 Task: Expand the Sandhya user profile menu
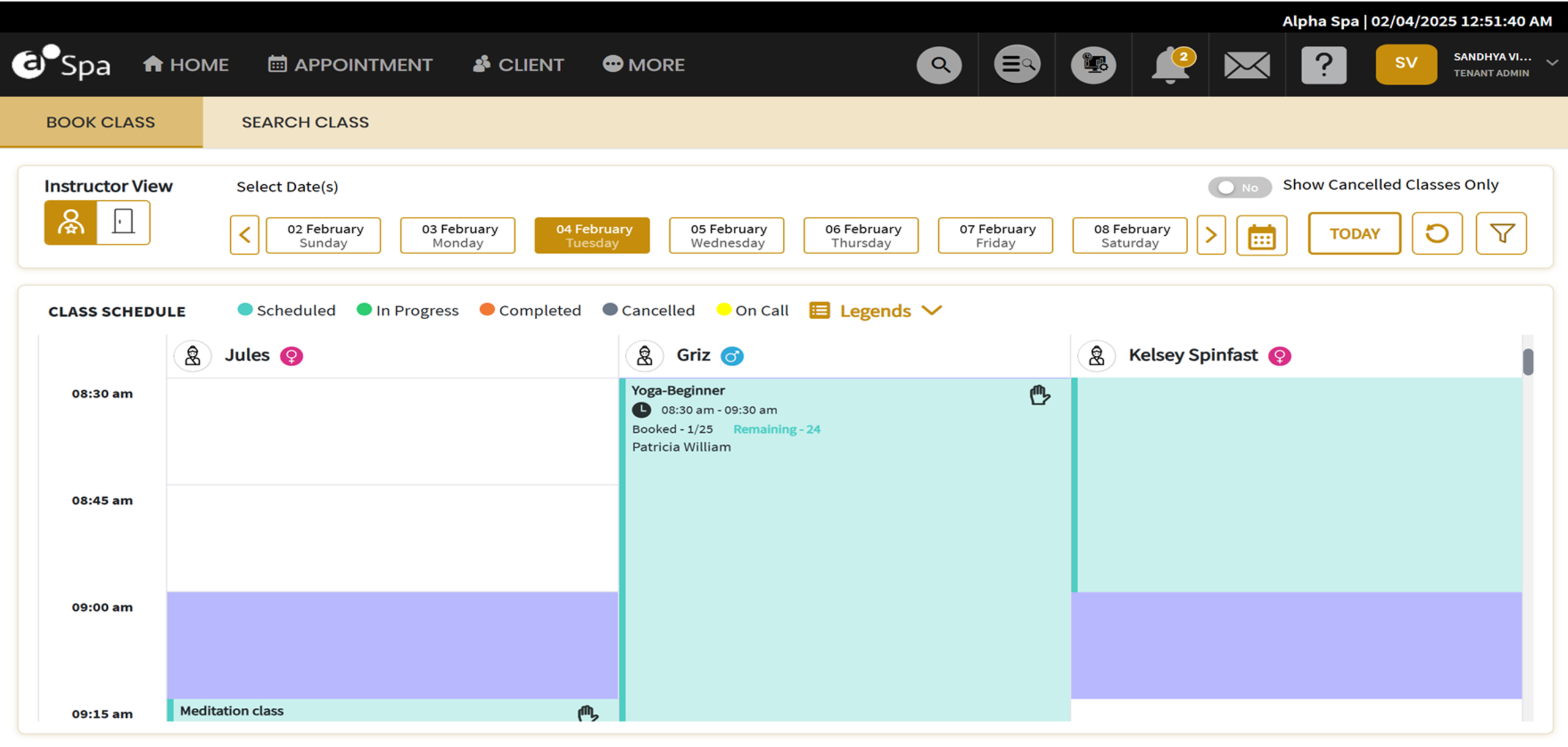[x=1551, y=63]
